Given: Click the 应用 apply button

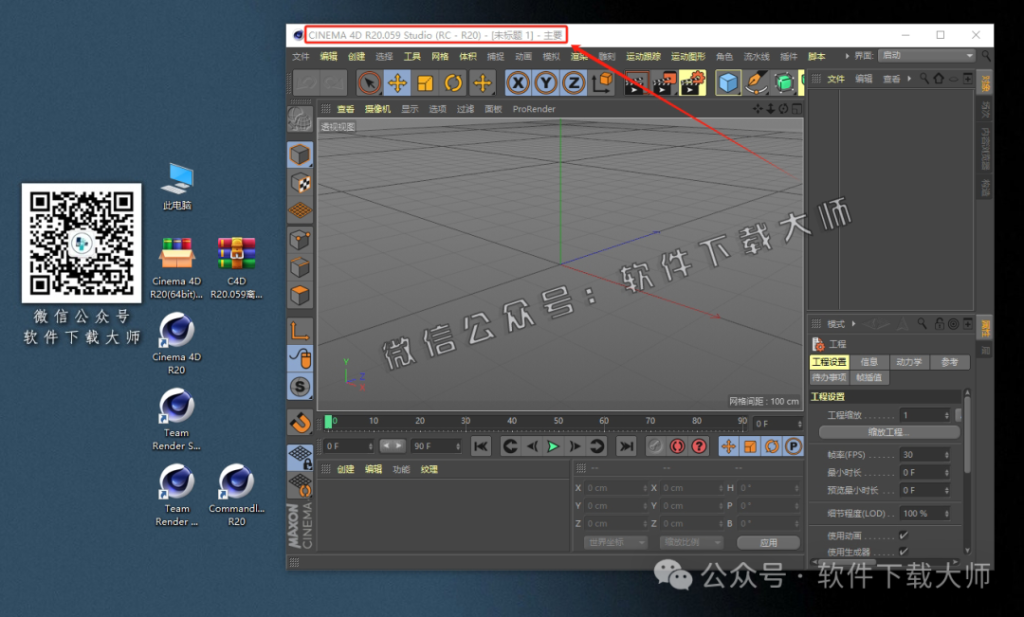Looking at the screenshot, I should click(768, 542).
